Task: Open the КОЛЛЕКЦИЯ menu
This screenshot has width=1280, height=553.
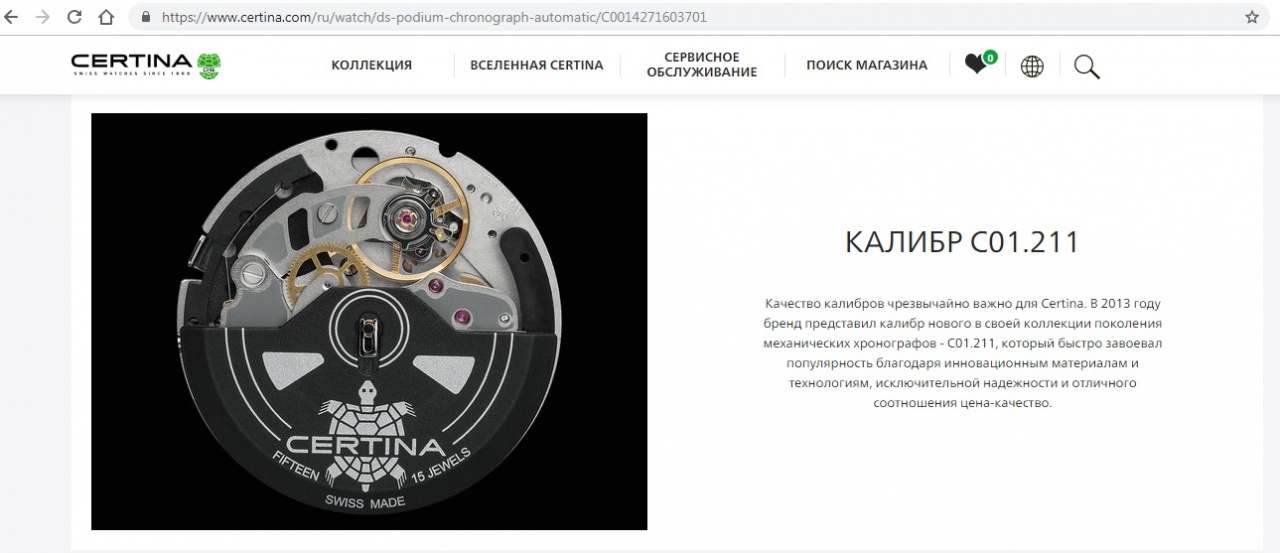Action: (372, 65)
